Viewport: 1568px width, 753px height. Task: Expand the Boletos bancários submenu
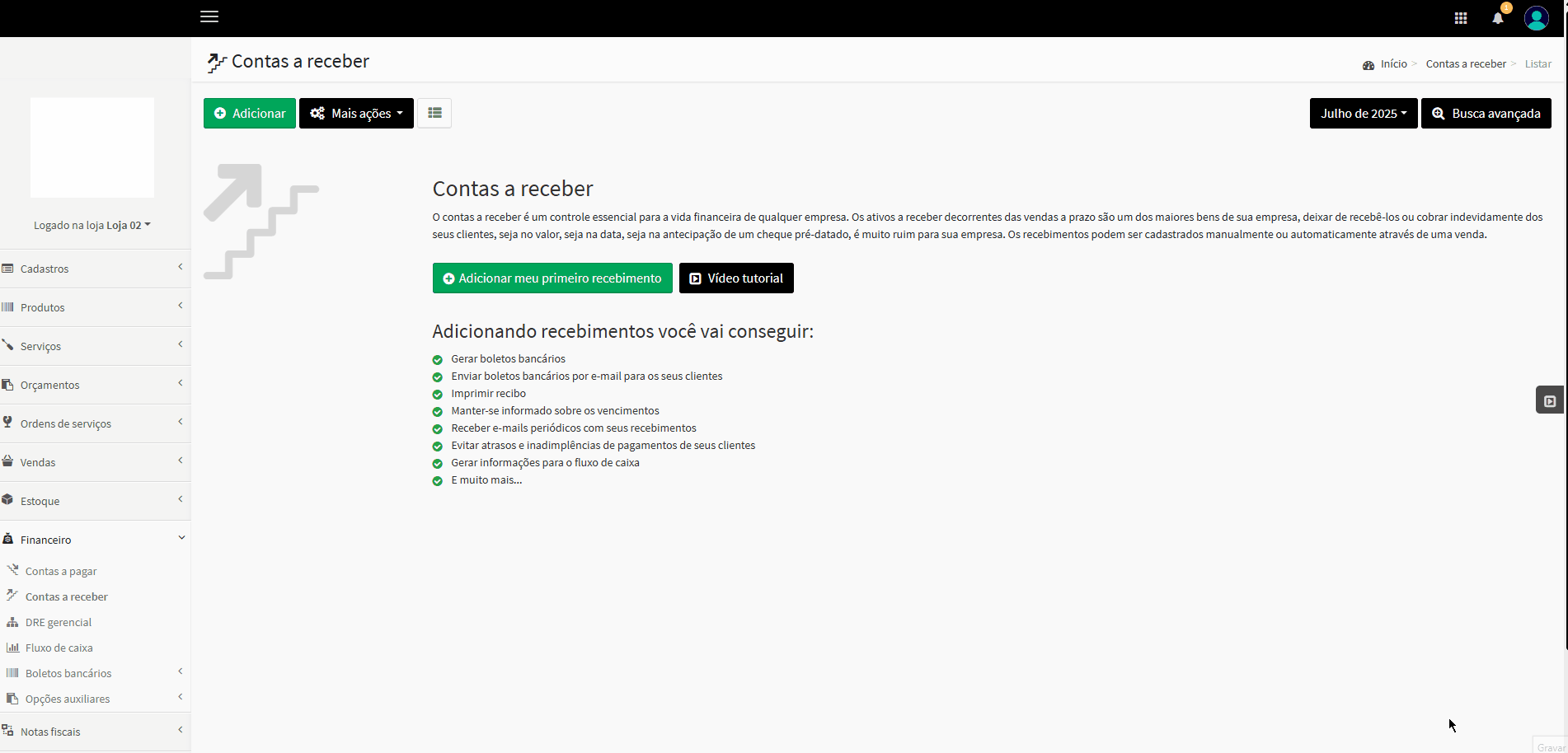coord(95,673)
